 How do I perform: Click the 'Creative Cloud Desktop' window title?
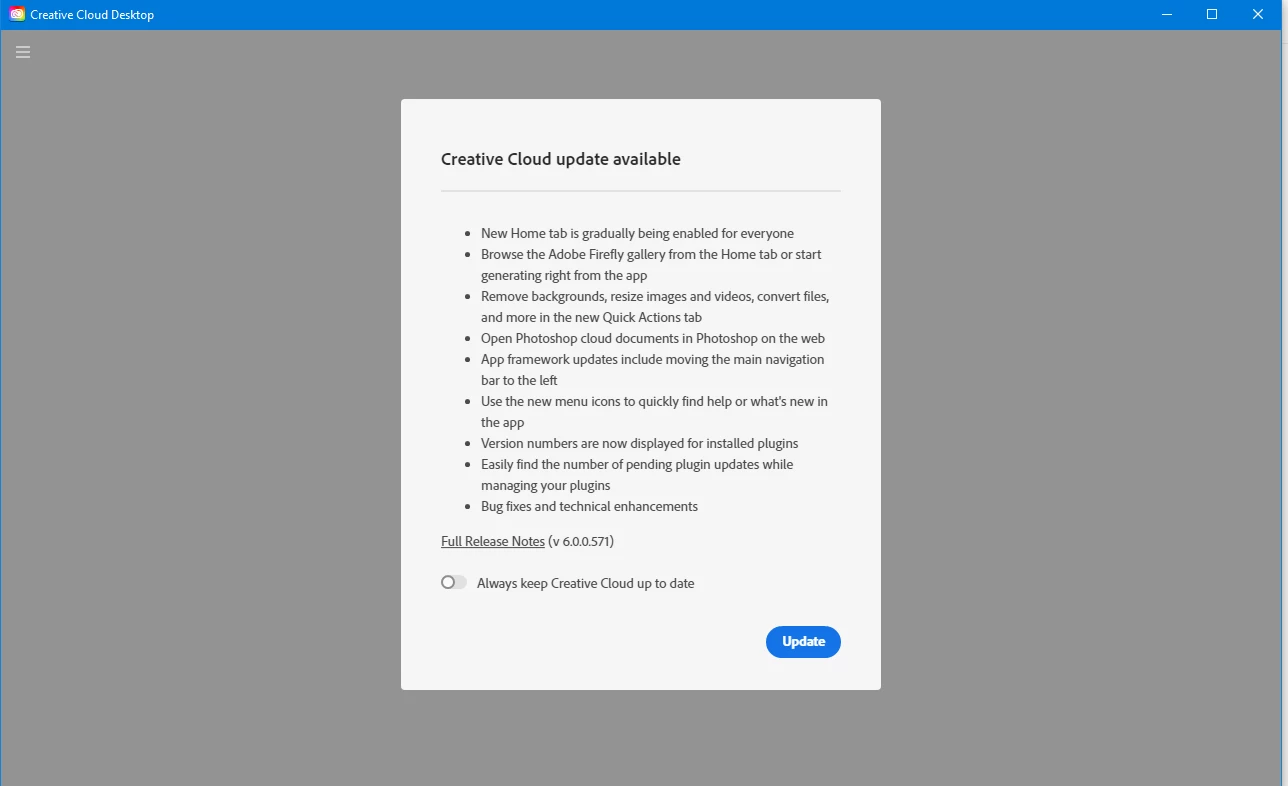pyautogui.click(x=92, y=15)
